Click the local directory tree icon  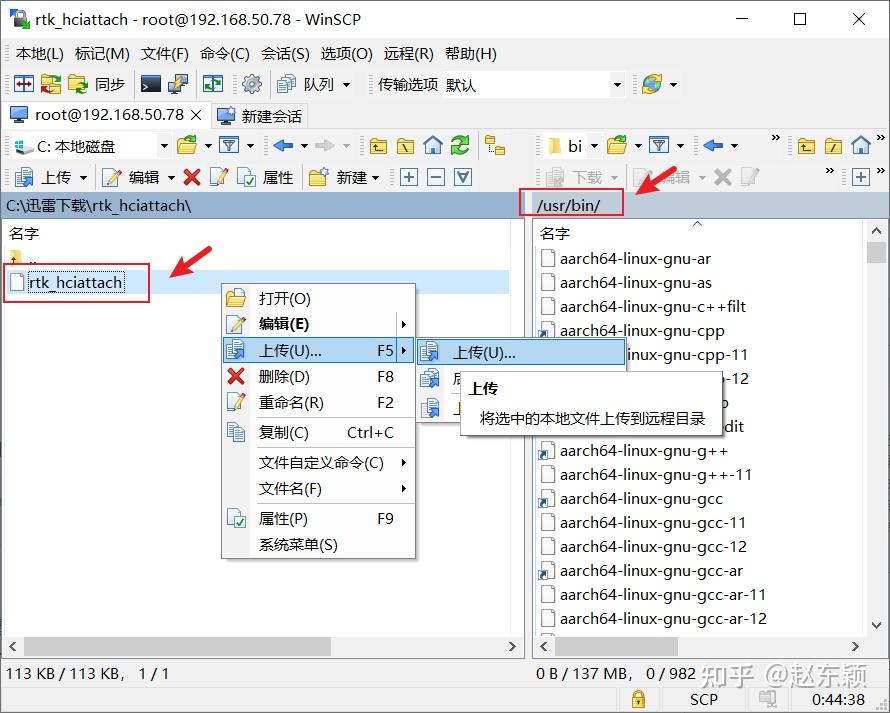(494, 145)
